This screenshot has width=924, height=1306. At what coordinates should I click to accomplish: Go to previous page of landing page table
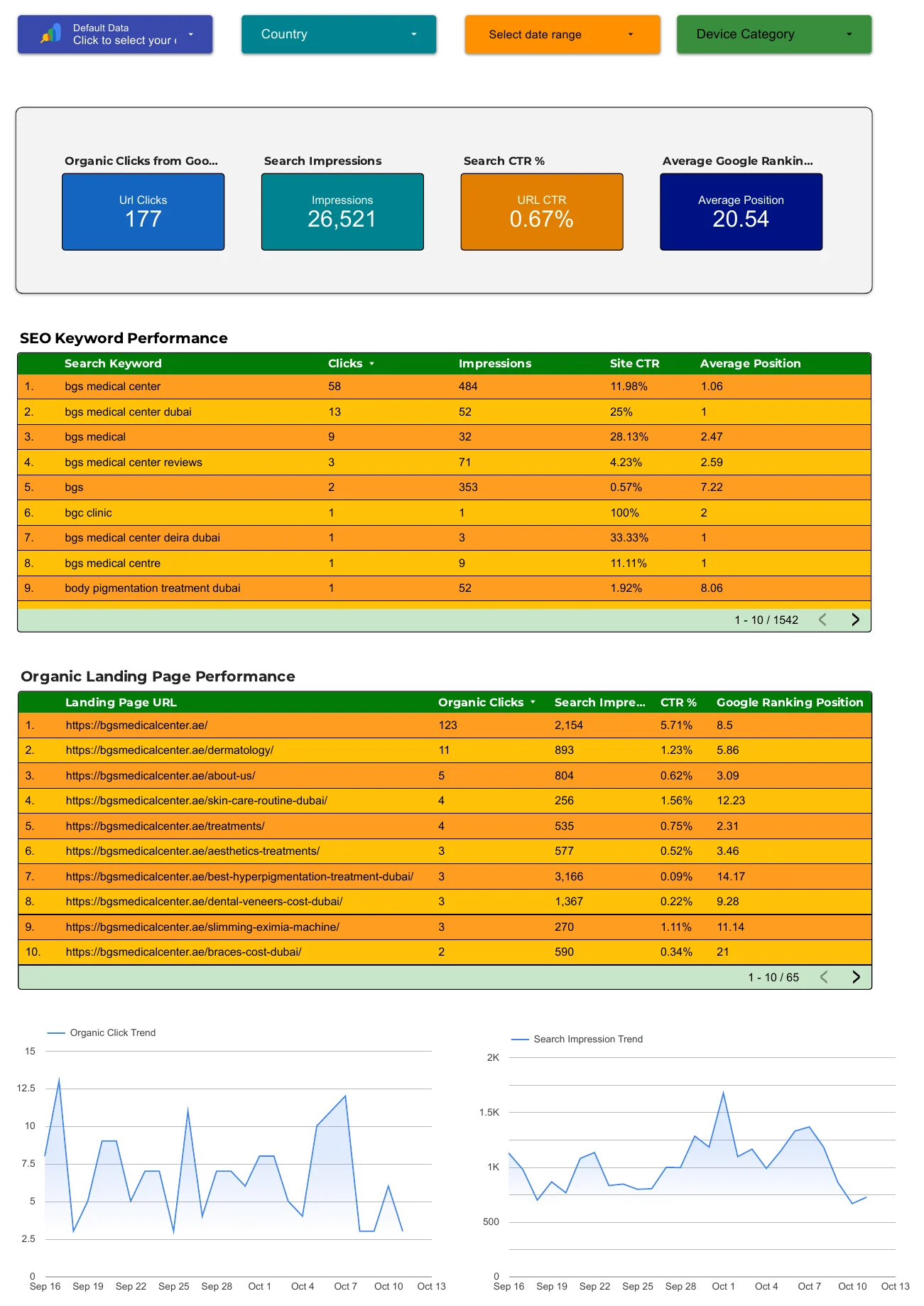824,977
